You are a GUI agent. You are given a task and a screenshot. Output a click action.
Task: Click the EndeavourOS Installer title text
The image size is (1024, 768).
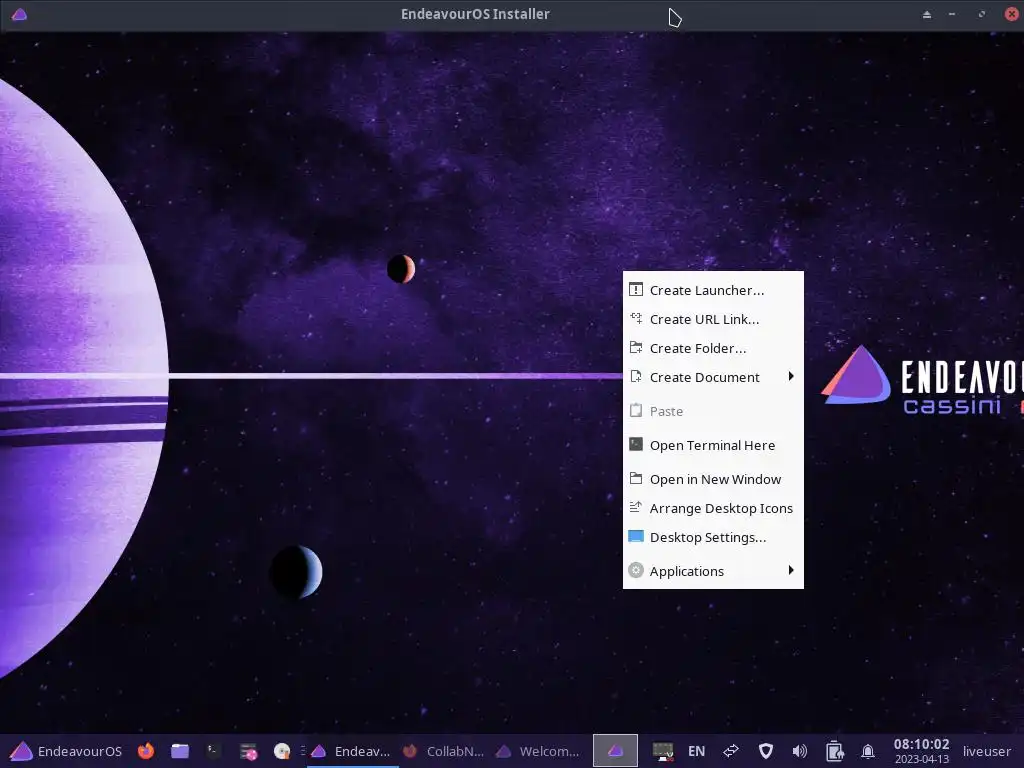[475, 14]
